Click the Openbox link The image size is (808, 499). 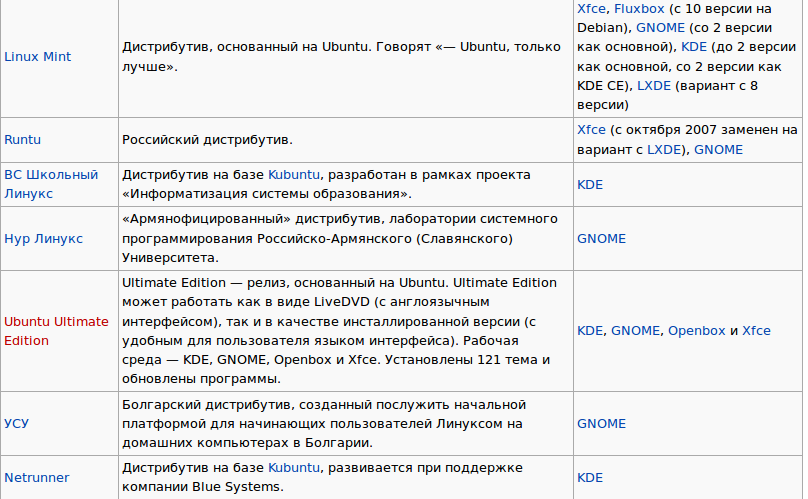coord(697,331)
